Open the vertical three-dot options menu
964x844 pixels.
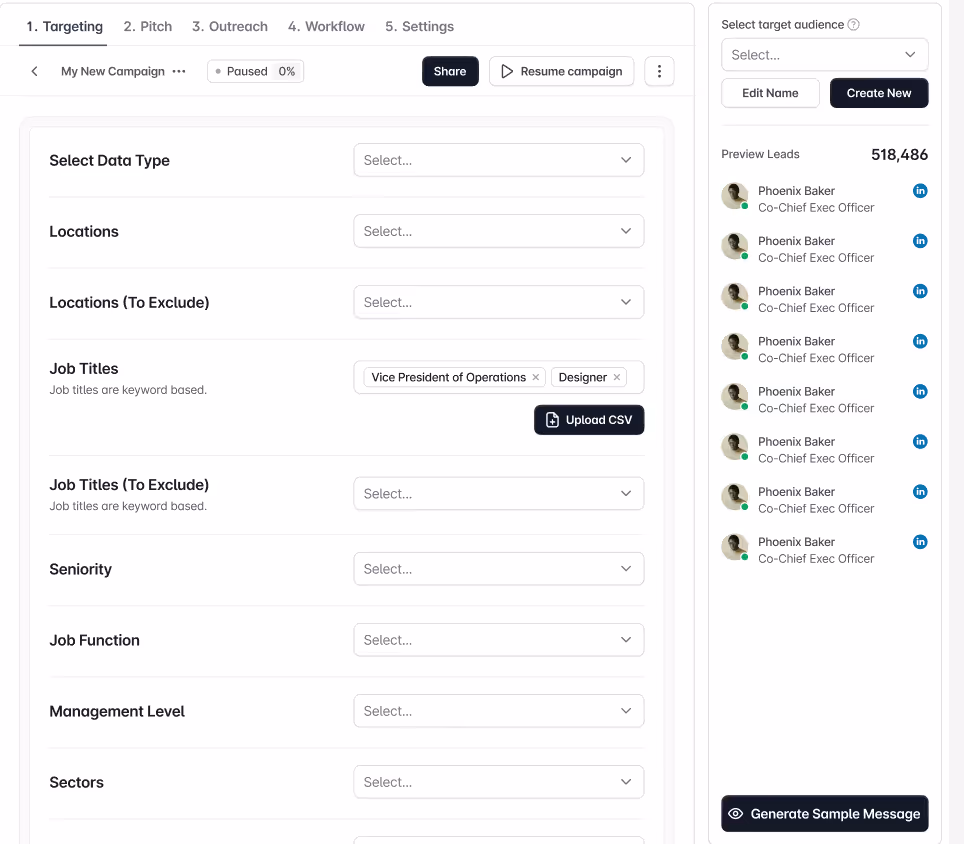(x=659, y=71)
